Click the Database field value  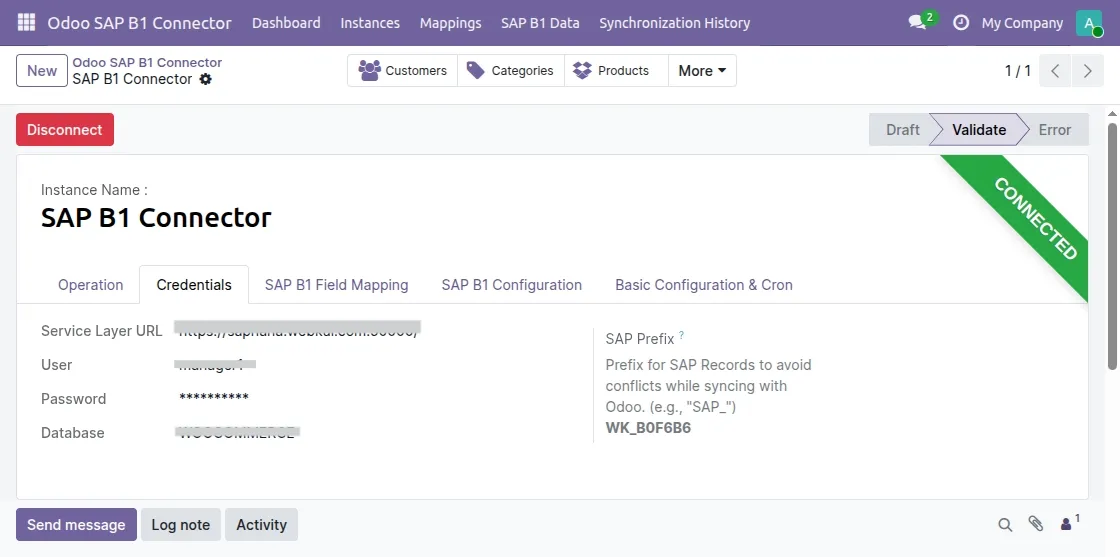coord(237,433)
